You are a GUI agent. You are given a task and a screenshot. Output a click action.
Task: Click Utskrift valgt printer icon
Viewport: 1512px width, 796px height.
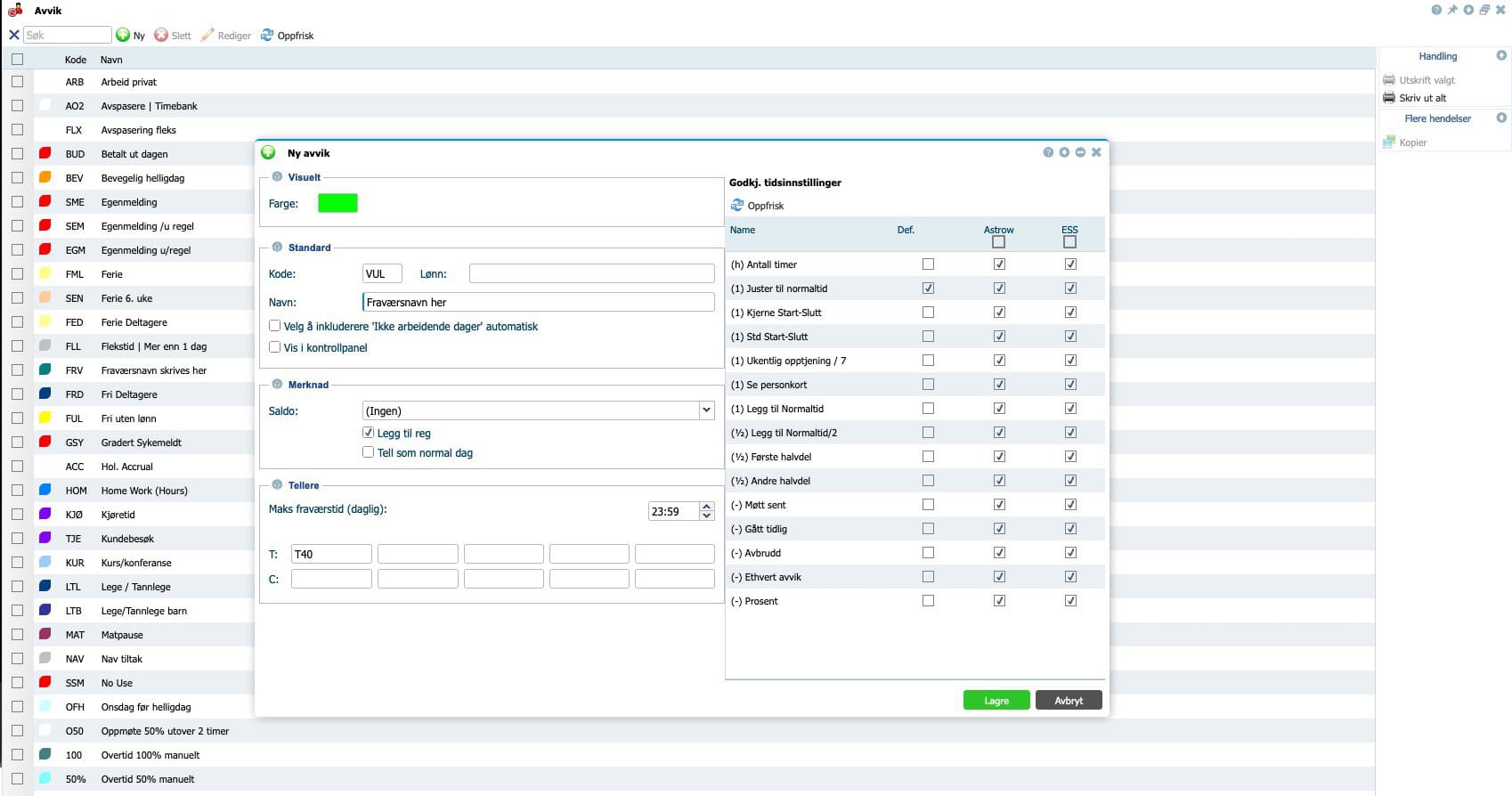[x=1389, y=80]
